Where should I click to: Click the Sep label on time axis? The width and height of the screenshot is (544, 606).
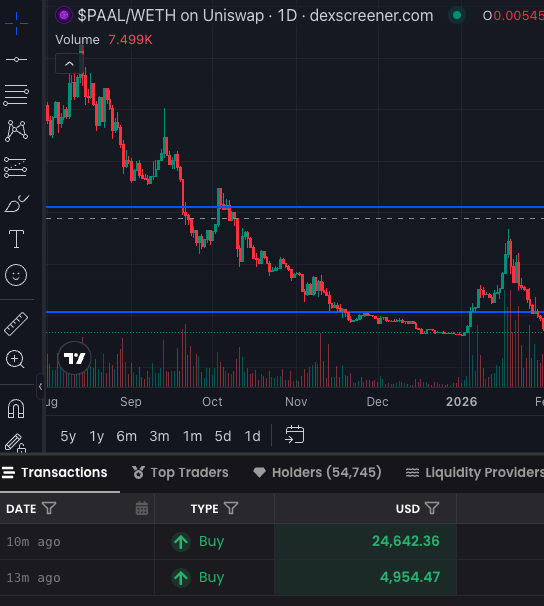coord(131,402)
